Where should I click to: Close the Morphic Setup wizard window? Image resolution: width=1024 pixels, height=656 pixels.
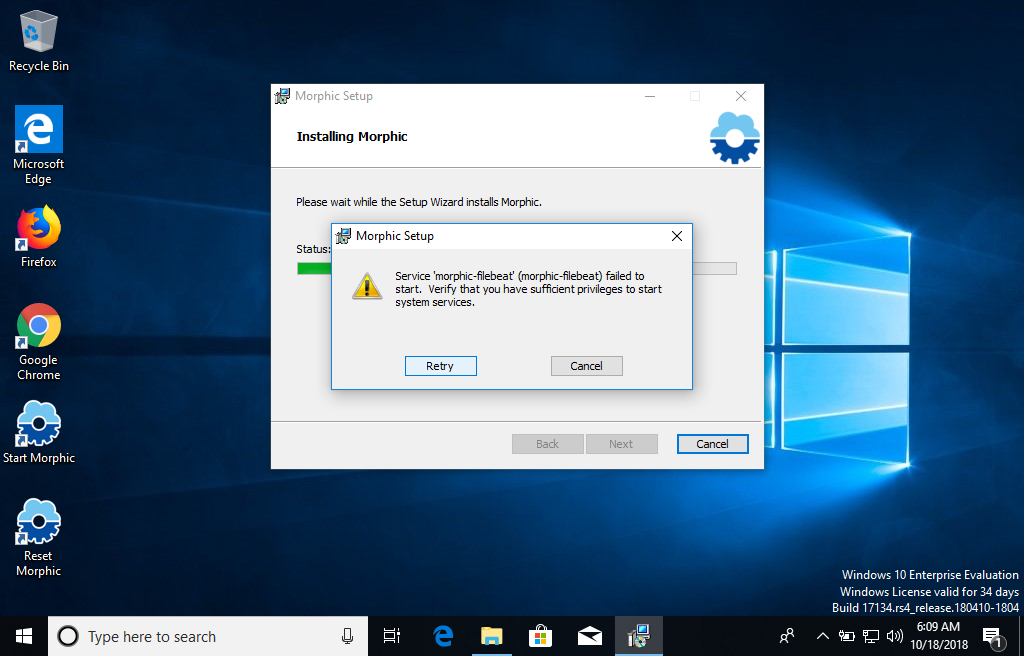point(741,96)
